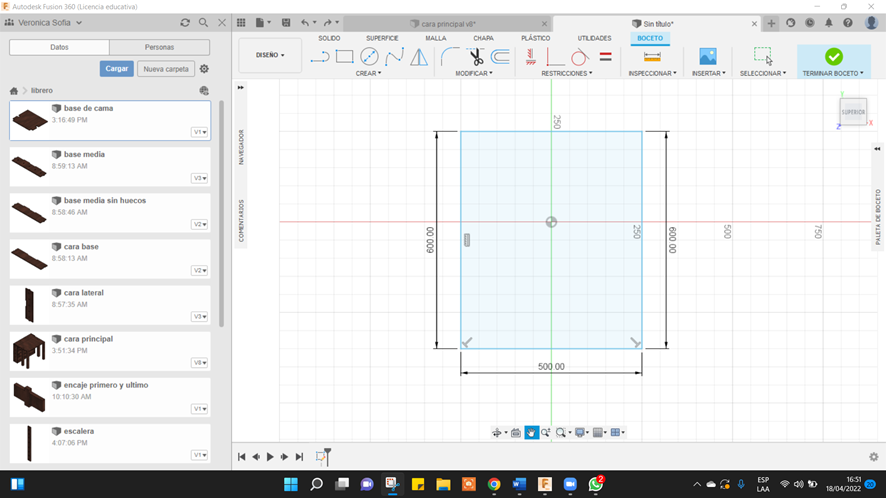
Task: Select the Rectangle sketch tool
Action: [344, 57]
